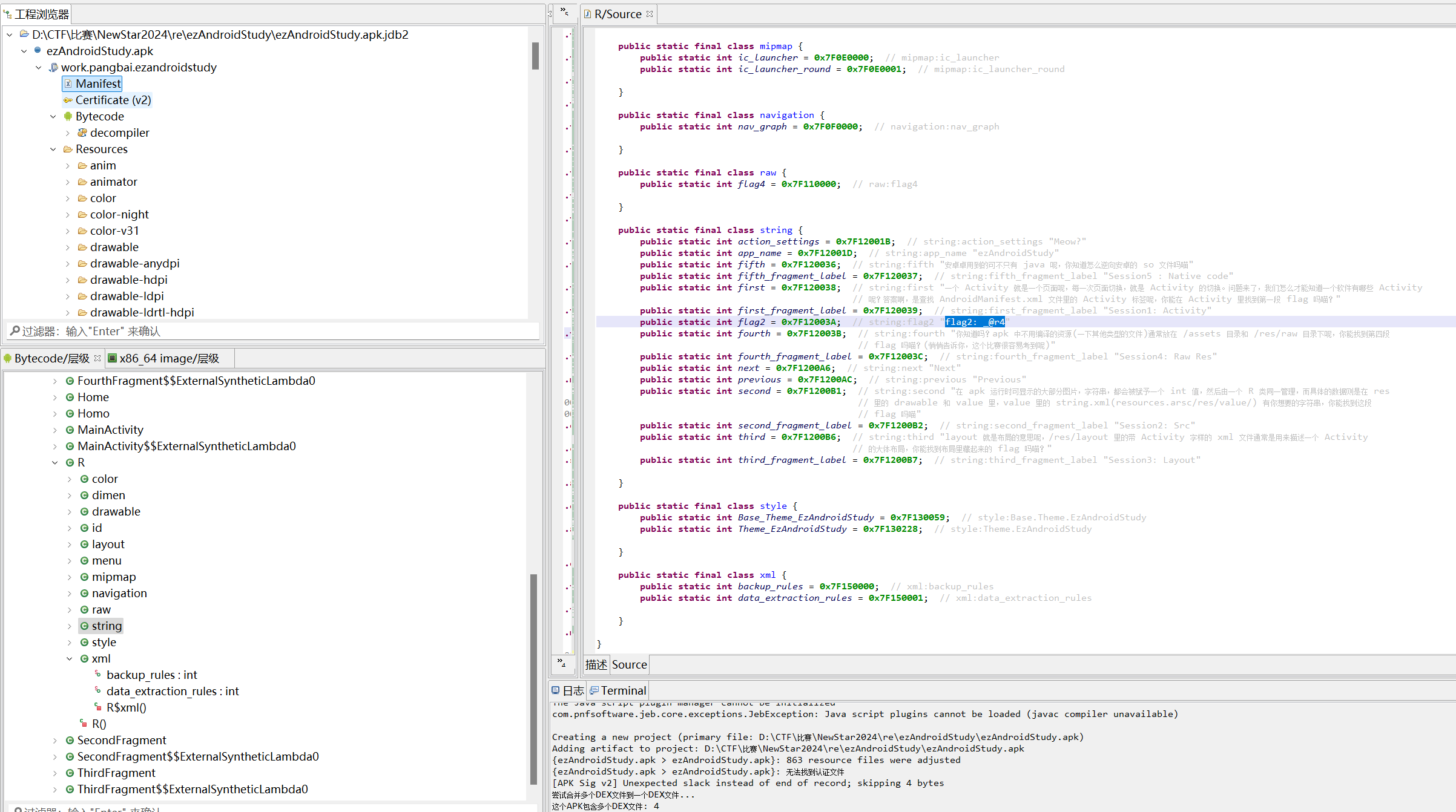Click the work.pangbai.ezandroidstudy package icon

(53, 67)
